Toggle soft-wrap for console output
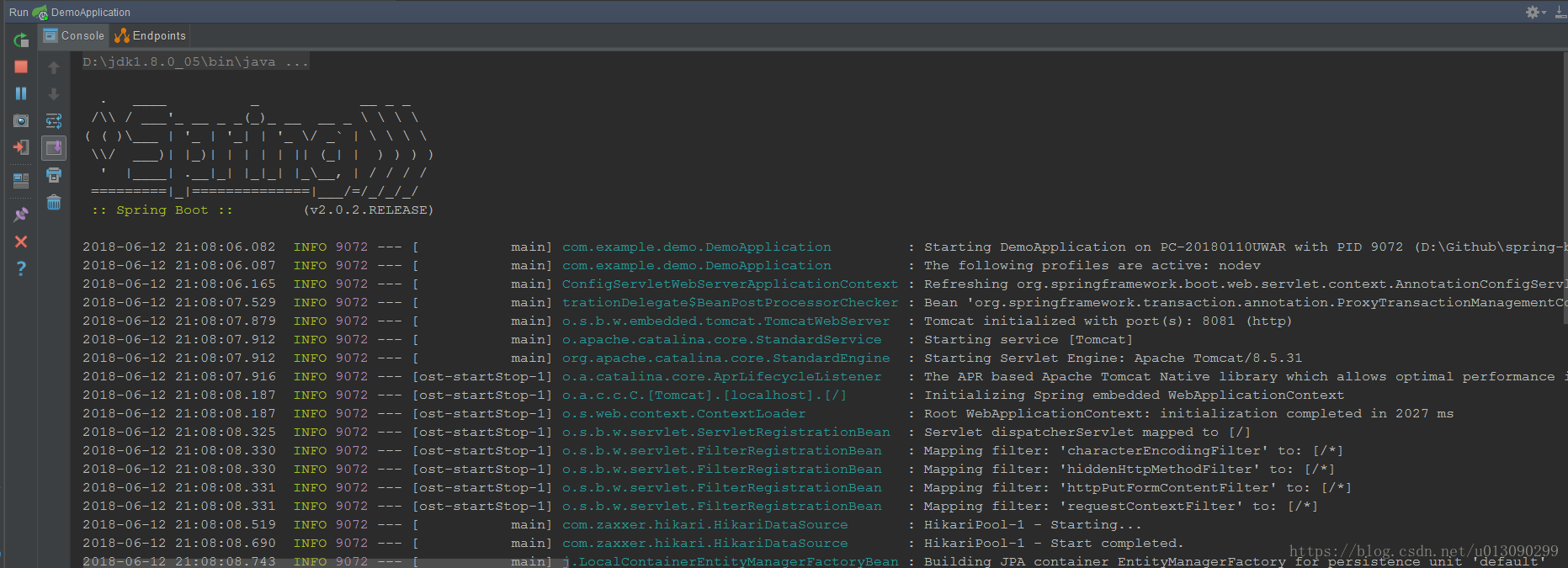This screenshot has width=1568, height=568. click(x=54, y=121)
